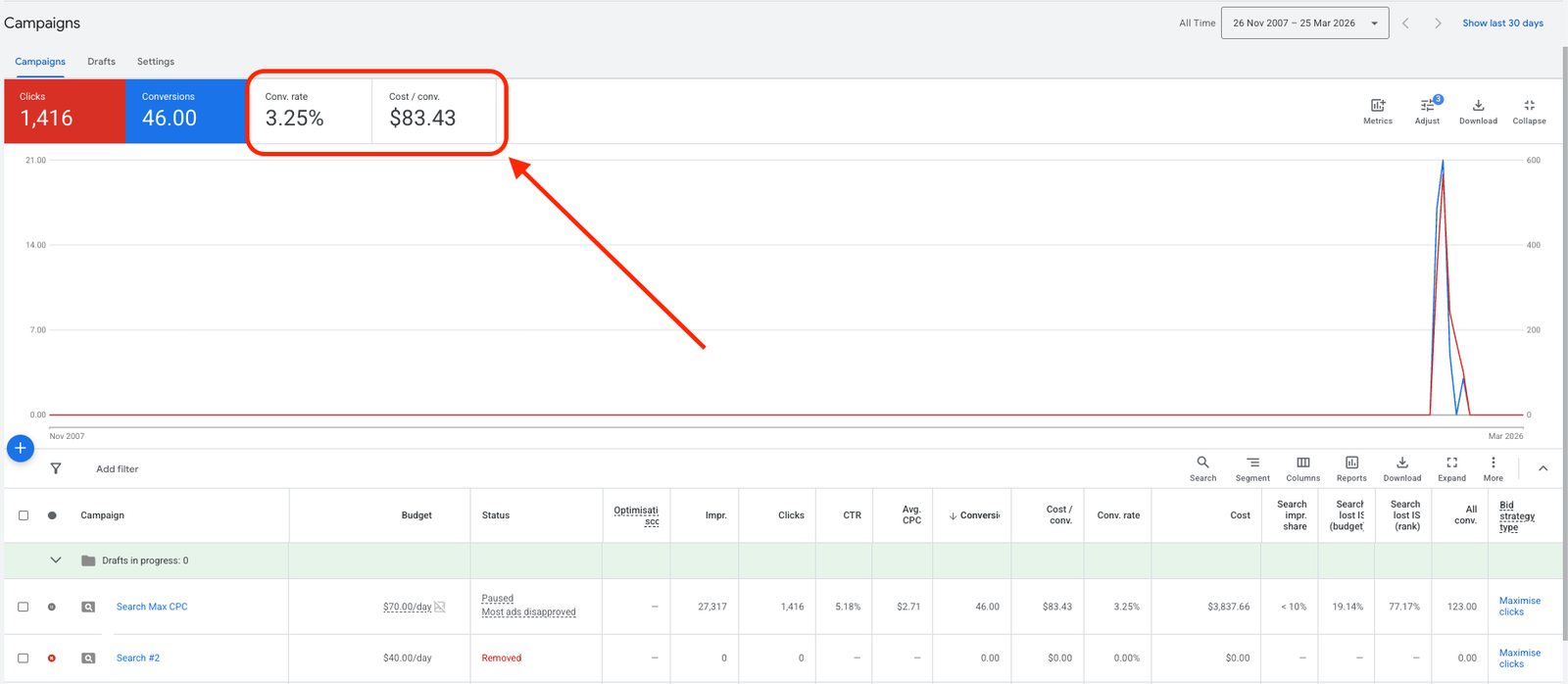Sort by Conversions column header
This screenshot has height=684, width=1568.
click(974, 515)
